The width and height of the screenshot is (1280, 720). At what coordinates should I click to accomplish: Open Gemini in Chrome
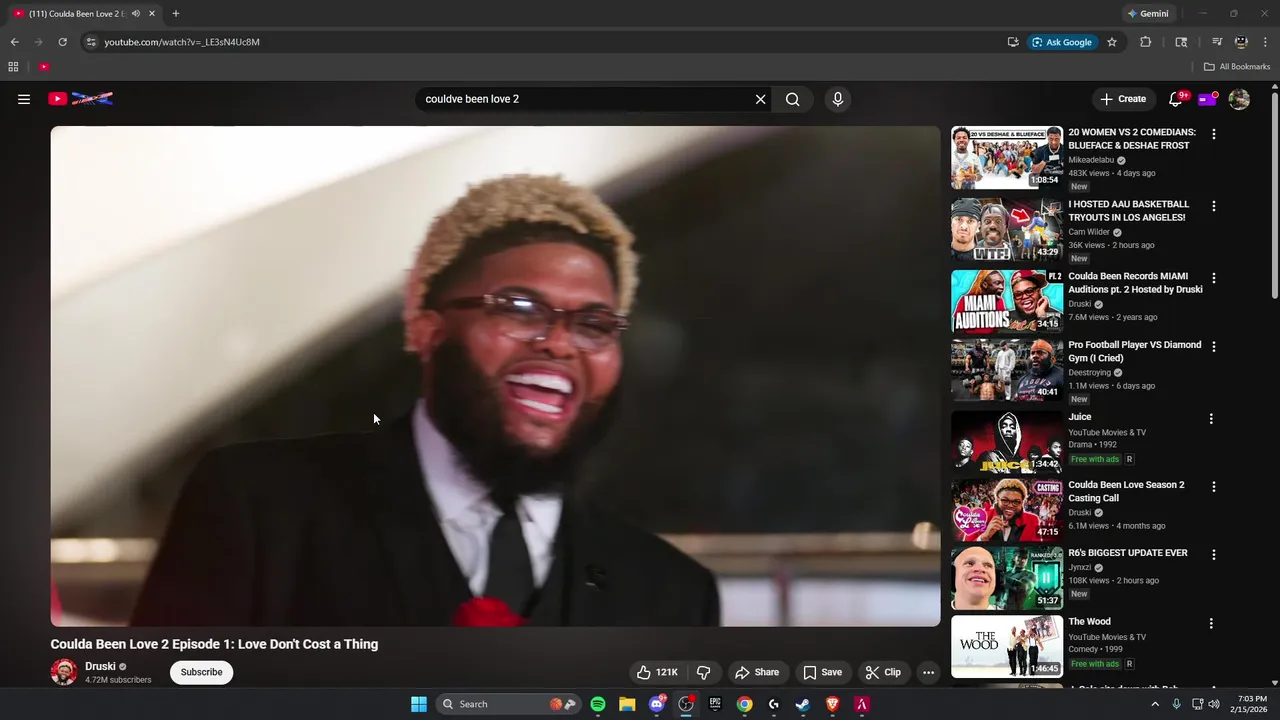[x=1148, y=14]
